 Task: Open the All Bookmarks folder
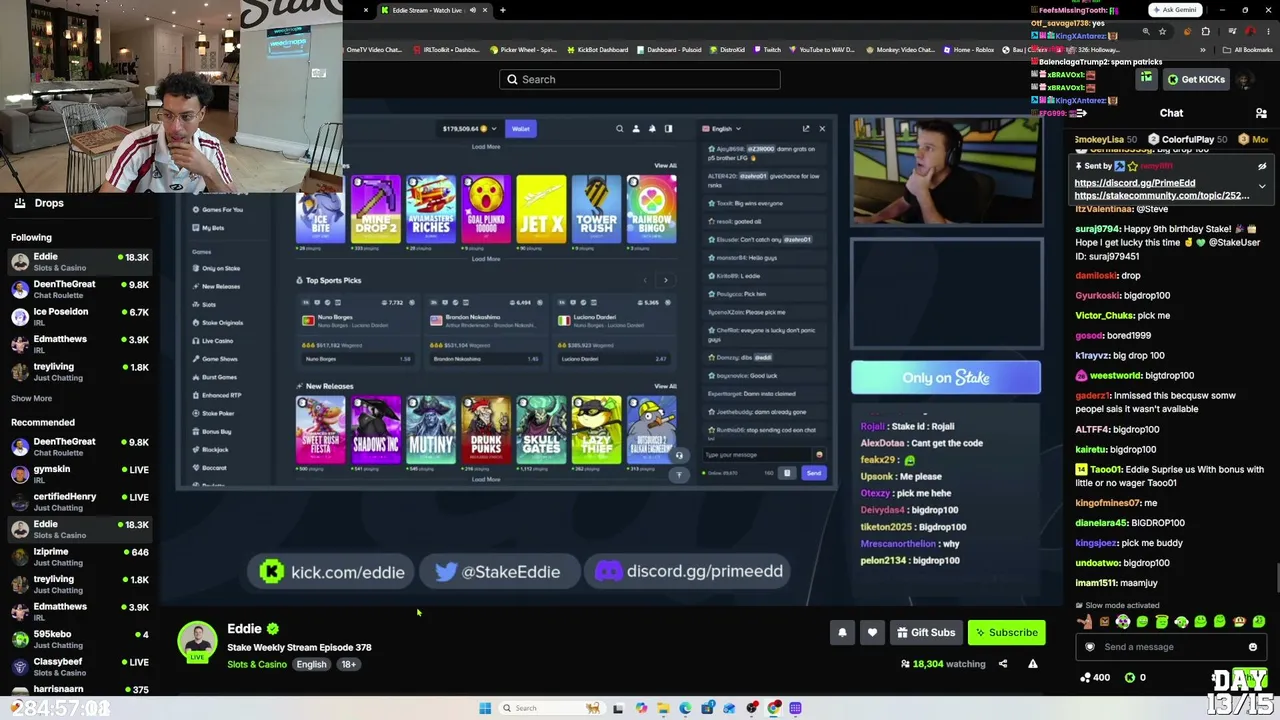(x=1249, y=49)
